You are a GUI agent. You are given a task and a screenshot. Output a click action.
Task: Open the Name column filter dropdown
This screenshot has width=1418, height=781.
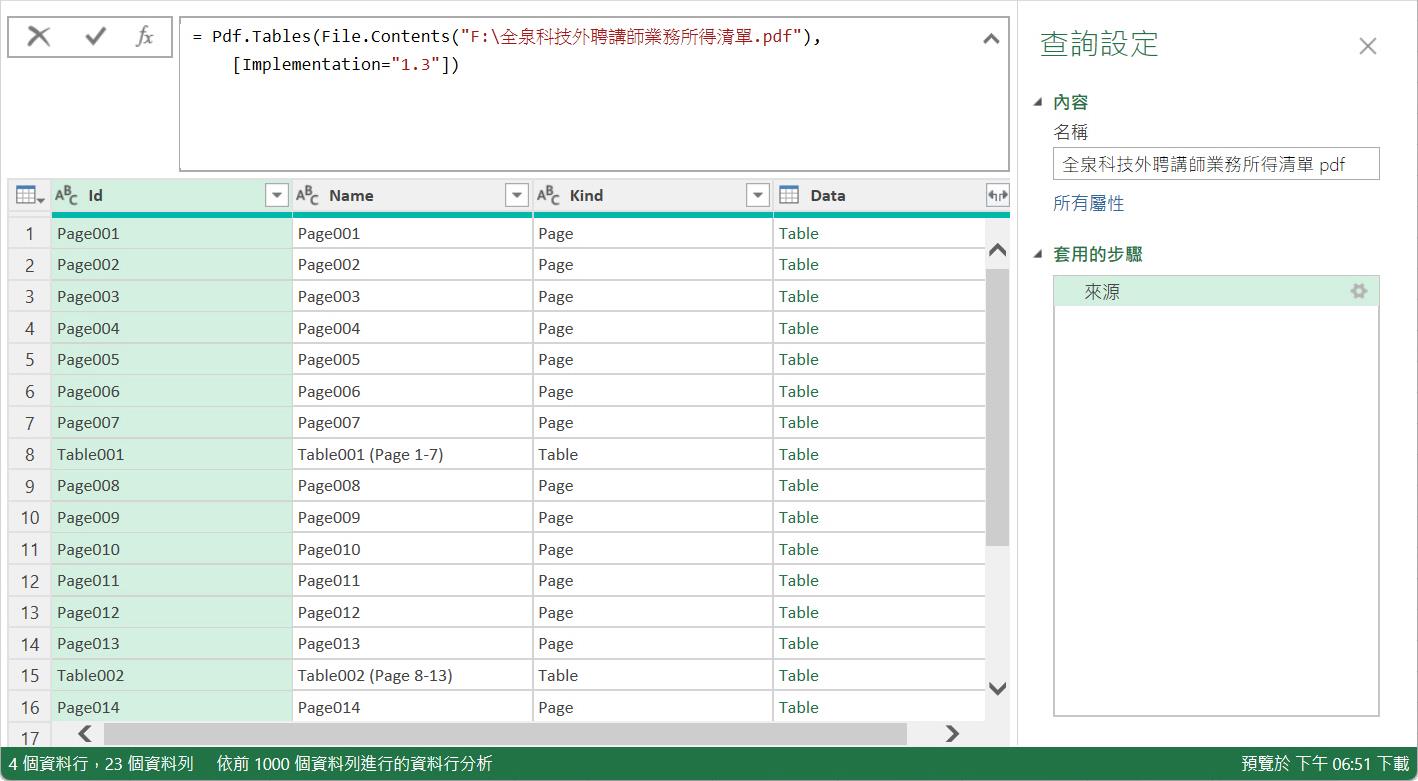(517, 196)
